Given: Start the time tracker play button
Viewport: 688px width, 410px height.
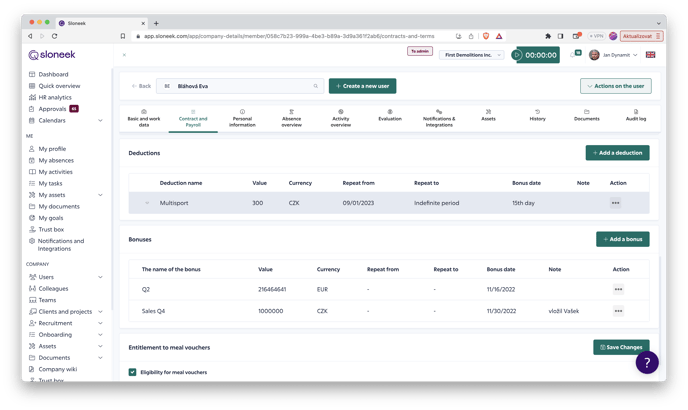Looking at the screenshot, I should [517, 55].
